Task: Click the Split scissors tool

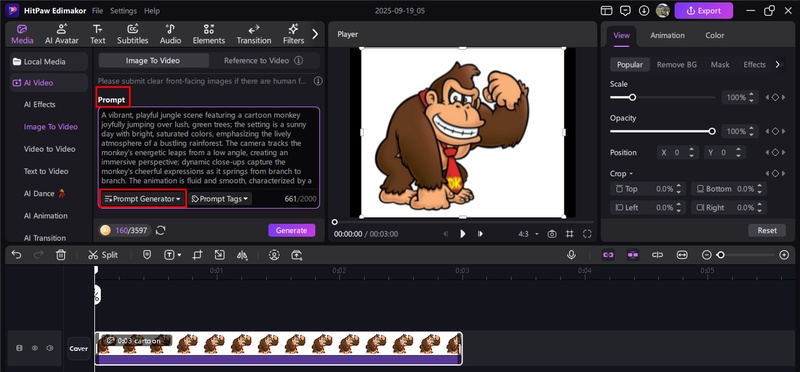Action: [103, 255]
